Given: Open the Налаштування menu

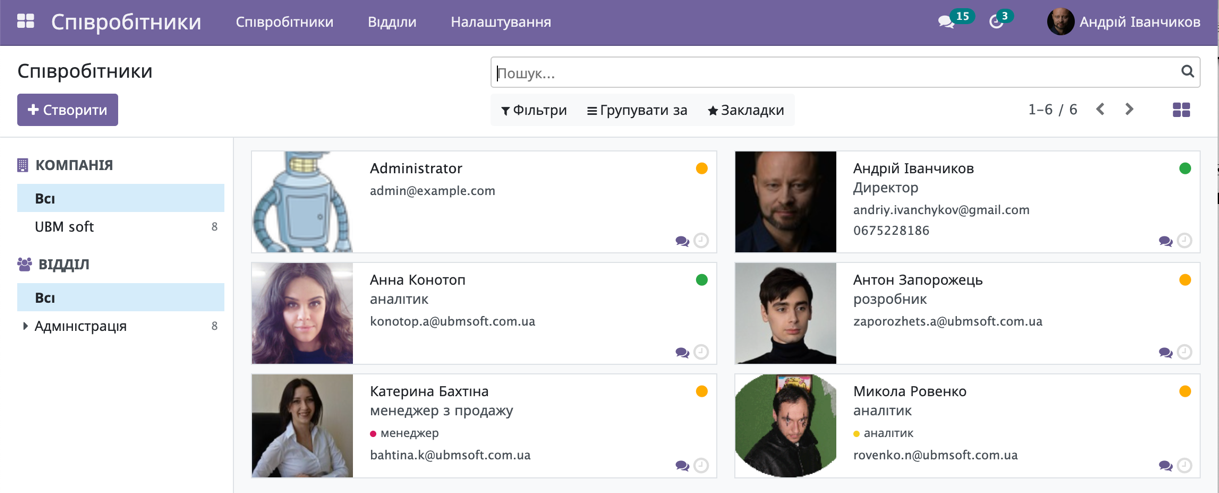Looking at the screenshot, I should point(501,22).
